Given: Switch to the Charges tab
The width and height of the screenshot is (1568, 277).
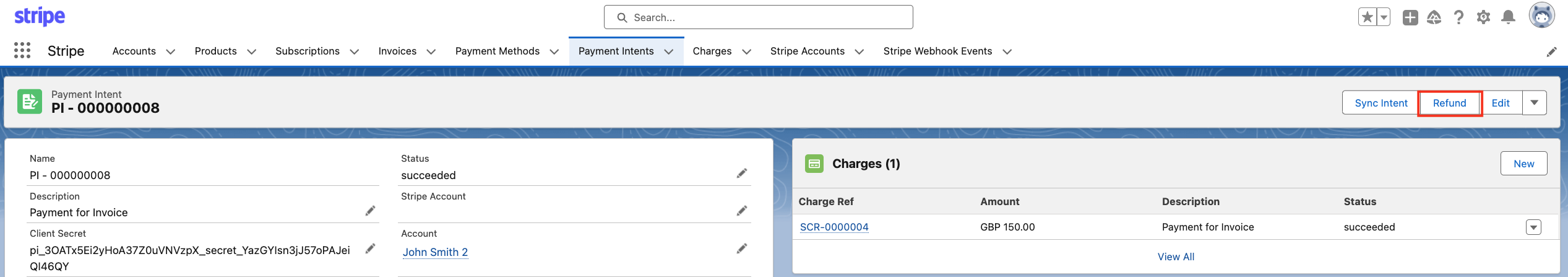Looking at the screenshot, I should tap(712, 51).
